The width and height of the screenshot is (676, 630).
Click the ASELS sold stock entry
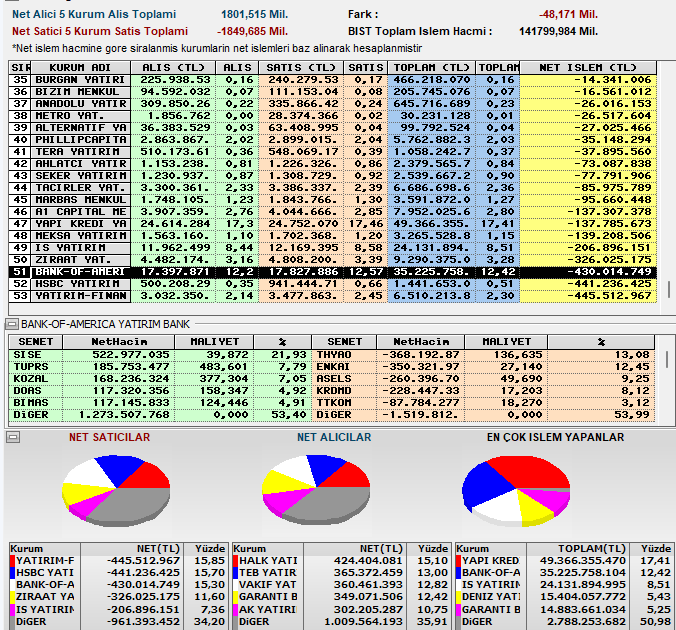[x=483, y=379]
